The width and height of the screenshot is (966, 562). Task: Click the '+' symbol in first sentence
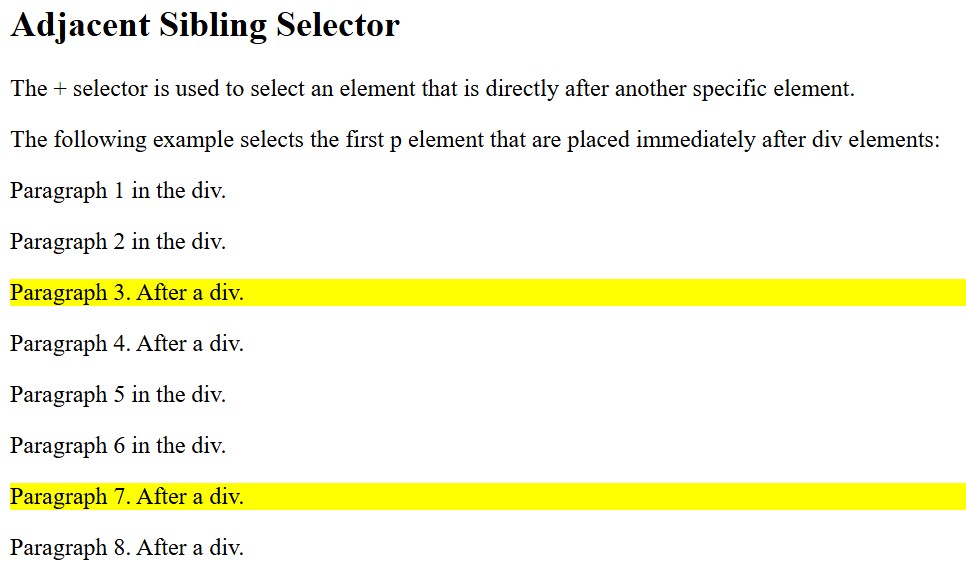pos(60,89)
